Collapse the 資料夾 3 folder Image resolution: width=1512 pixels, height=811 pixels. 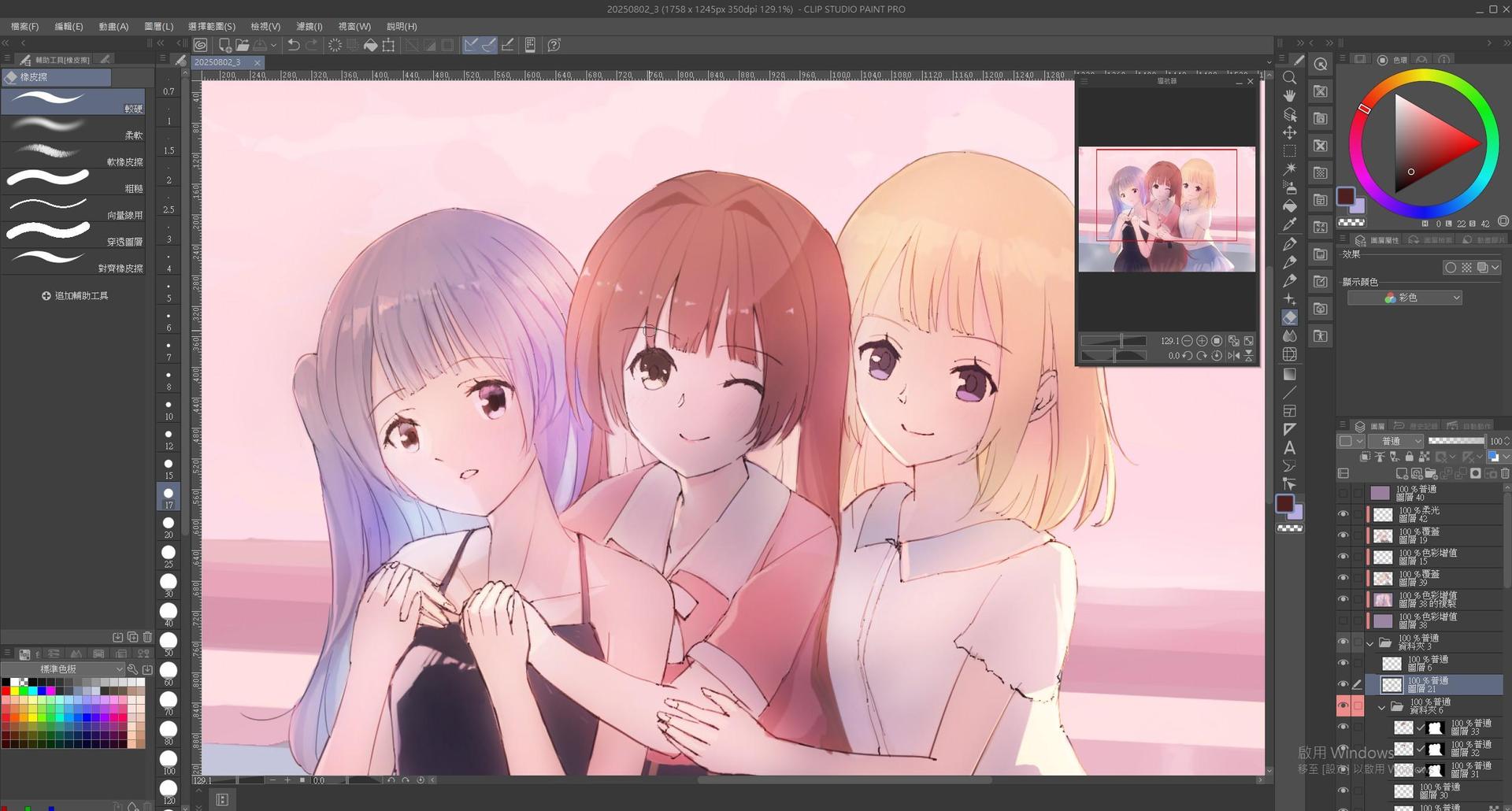(1370, 643)
